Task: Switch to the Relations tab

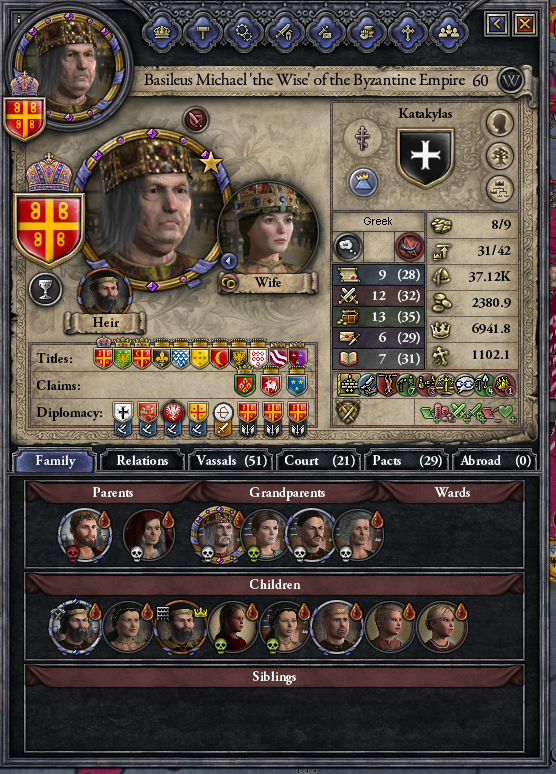Action: point(142,461)
